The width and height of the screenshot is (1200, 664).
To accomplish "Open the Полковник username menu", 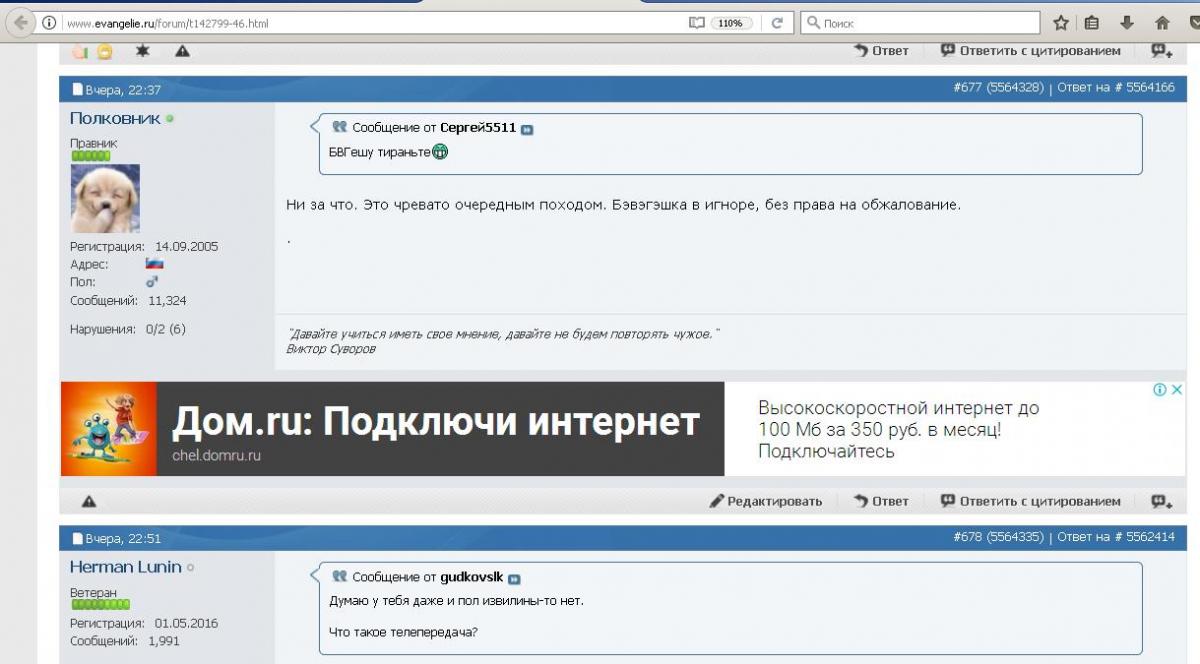I will click(114, 118).
